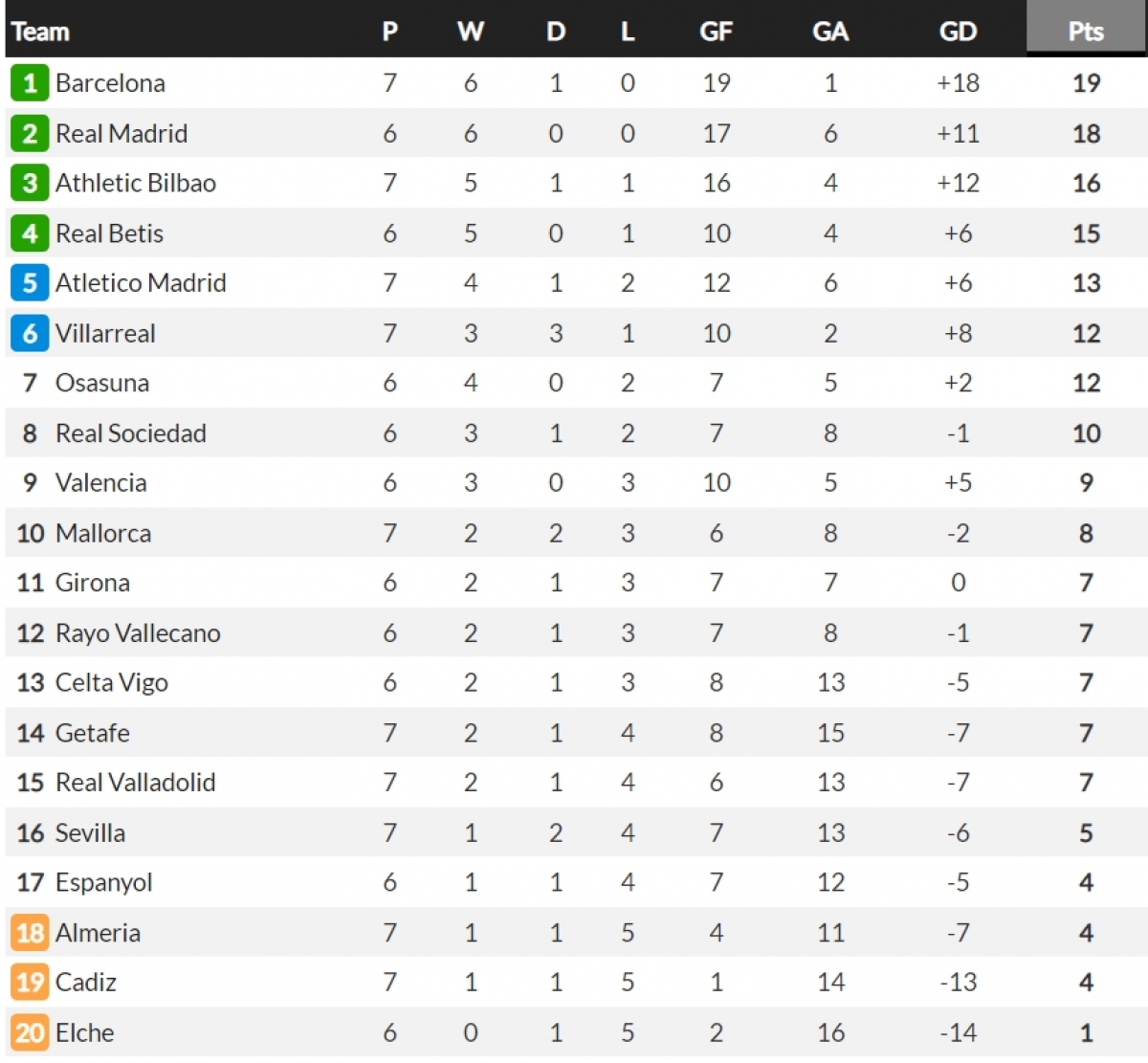Open the Elche team link
Image resolution: width=1148 pixels, height=1063 pixels.
click(84, 1033)
